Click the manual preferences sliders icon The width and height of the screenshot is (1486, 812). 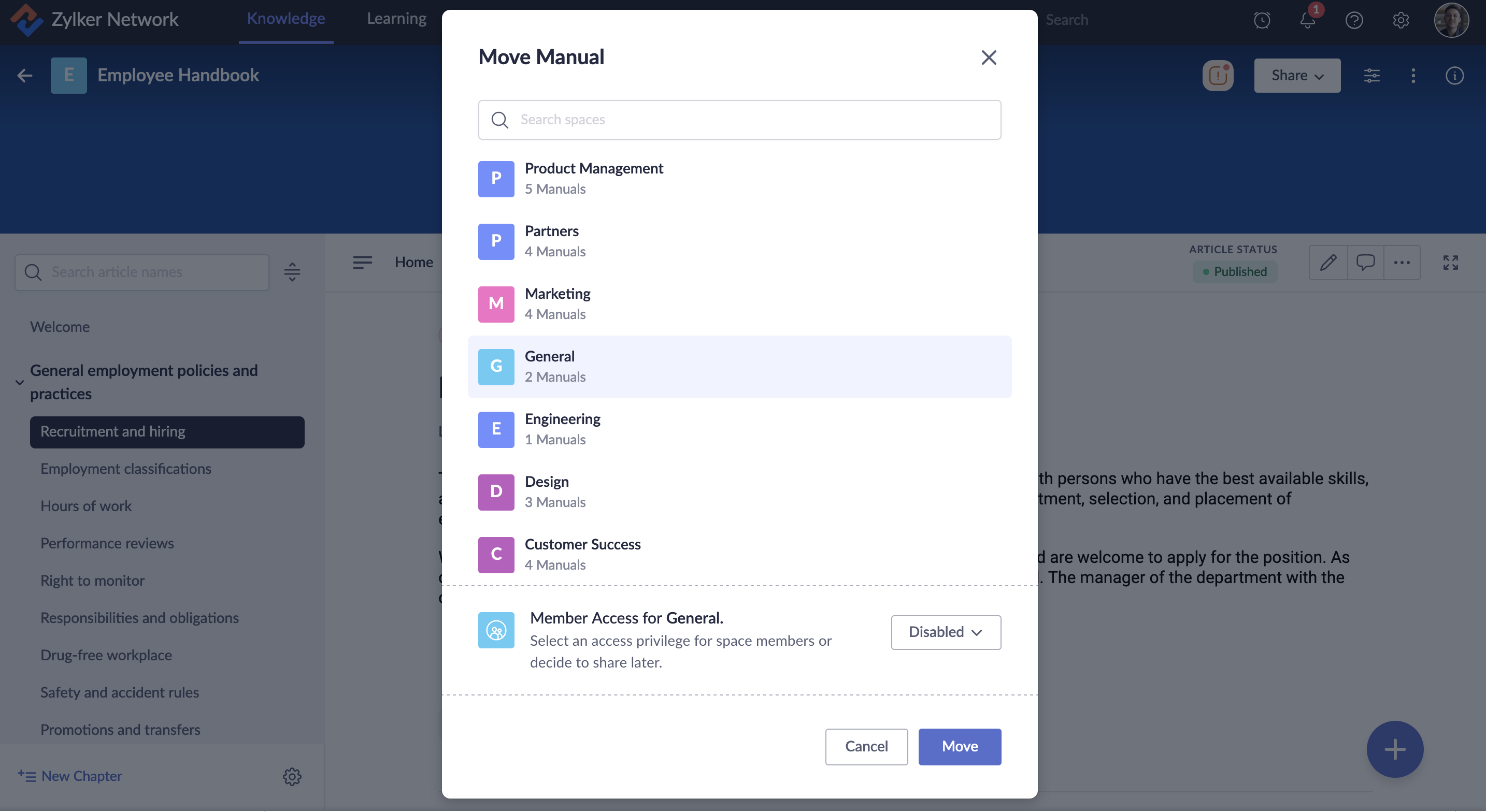point(1372,76)
